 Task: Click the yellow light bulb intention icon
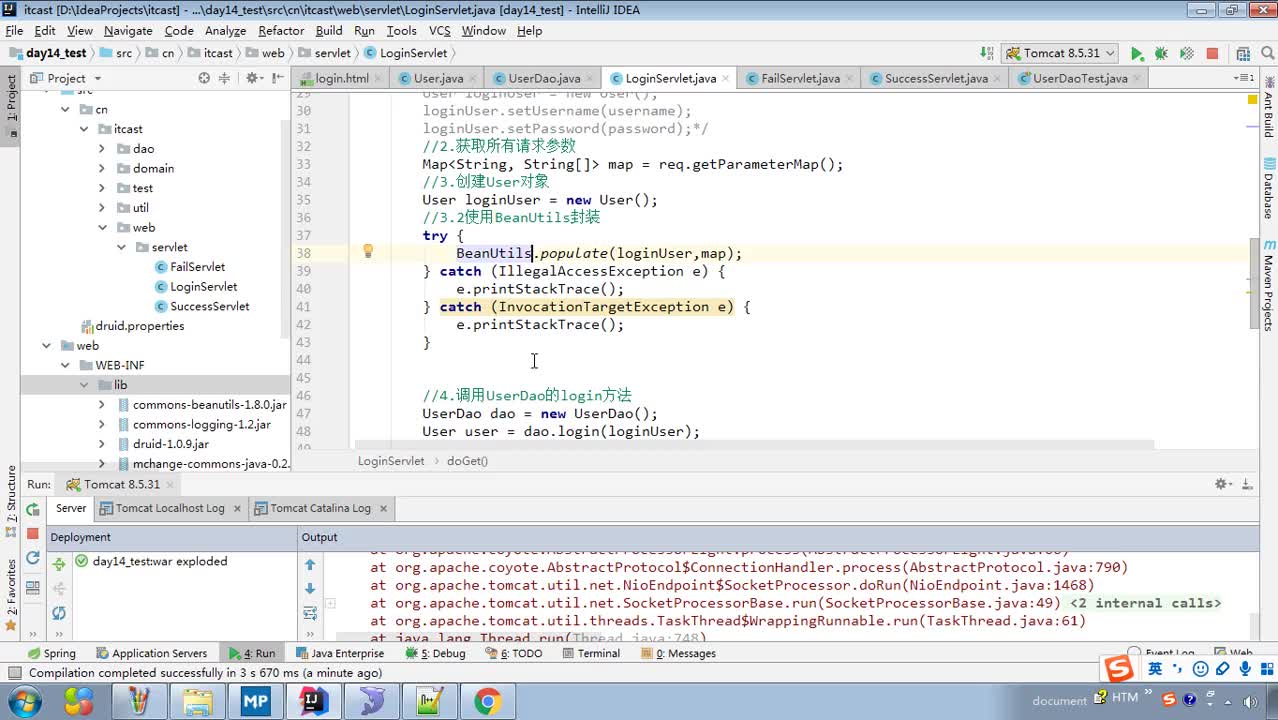[x=367, y=252]
